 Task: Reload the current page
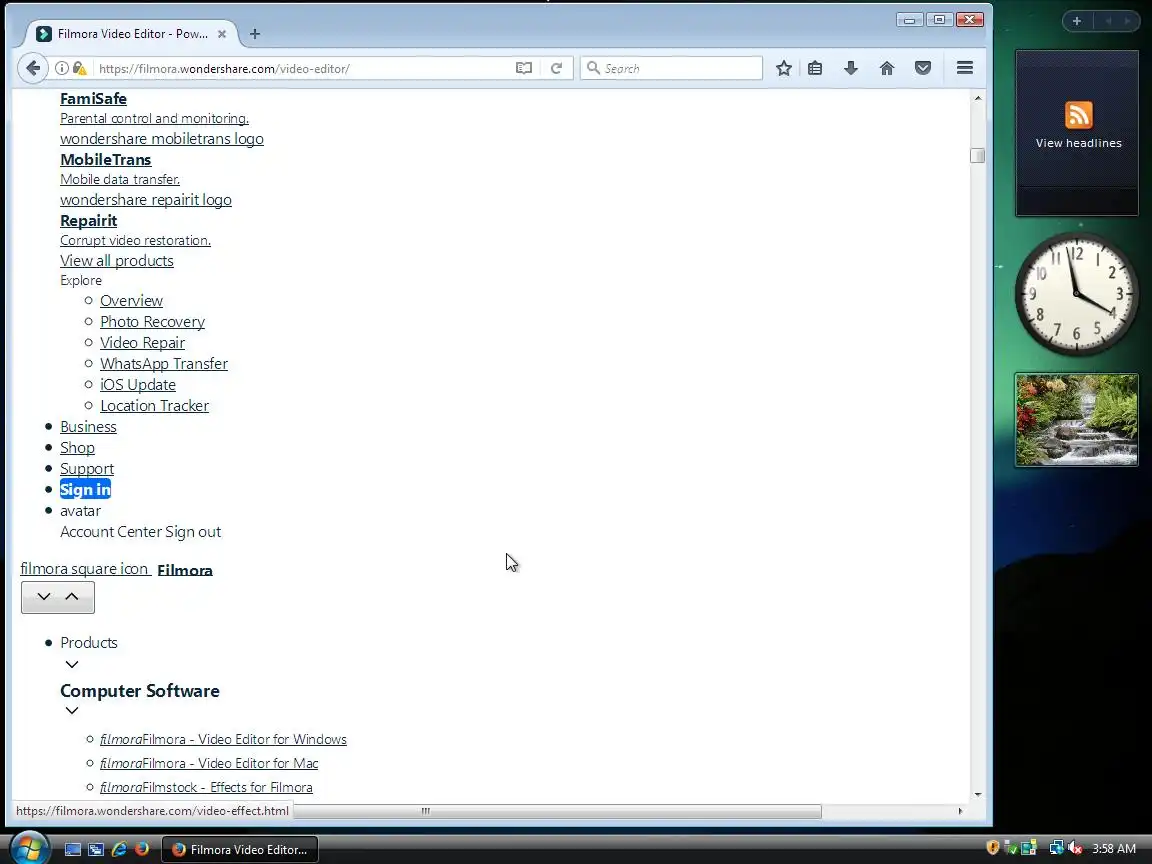click(556, 68)
